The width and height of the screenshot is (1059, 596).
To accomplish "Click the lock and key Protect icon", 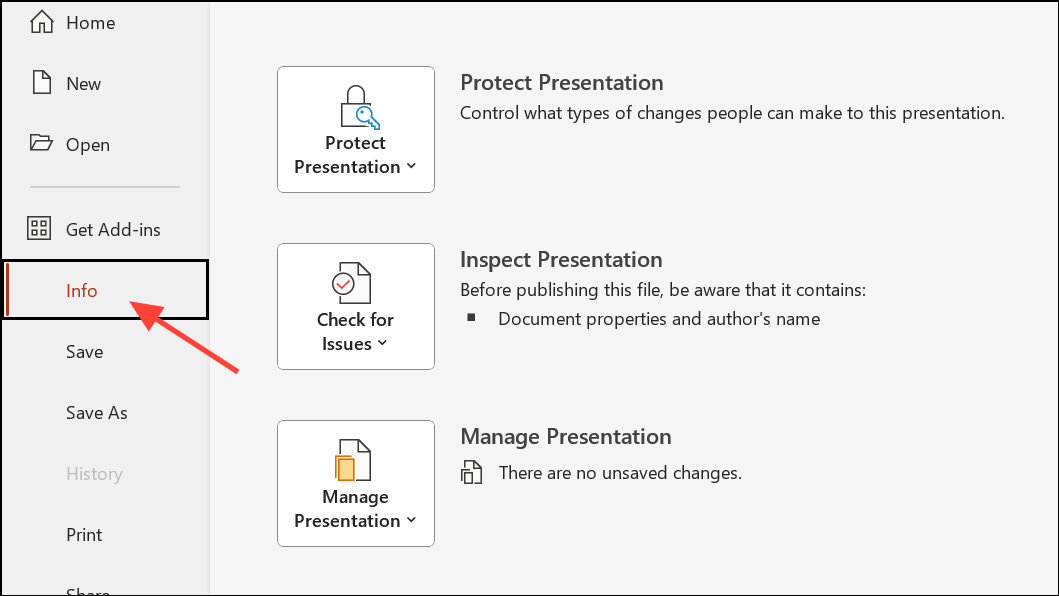I will coord(356,108).
